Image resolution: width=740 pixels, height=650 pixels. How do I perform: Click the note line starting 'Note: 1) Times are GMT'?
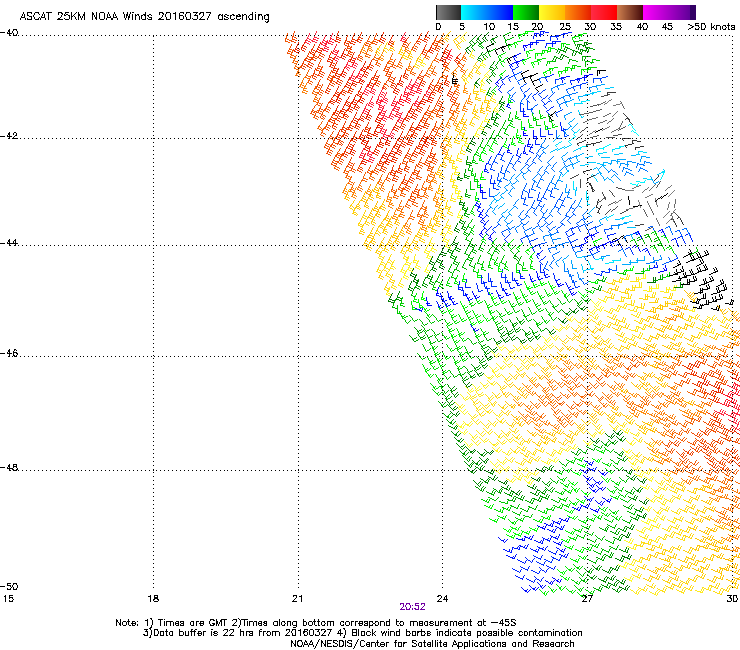tap(316, 623)
